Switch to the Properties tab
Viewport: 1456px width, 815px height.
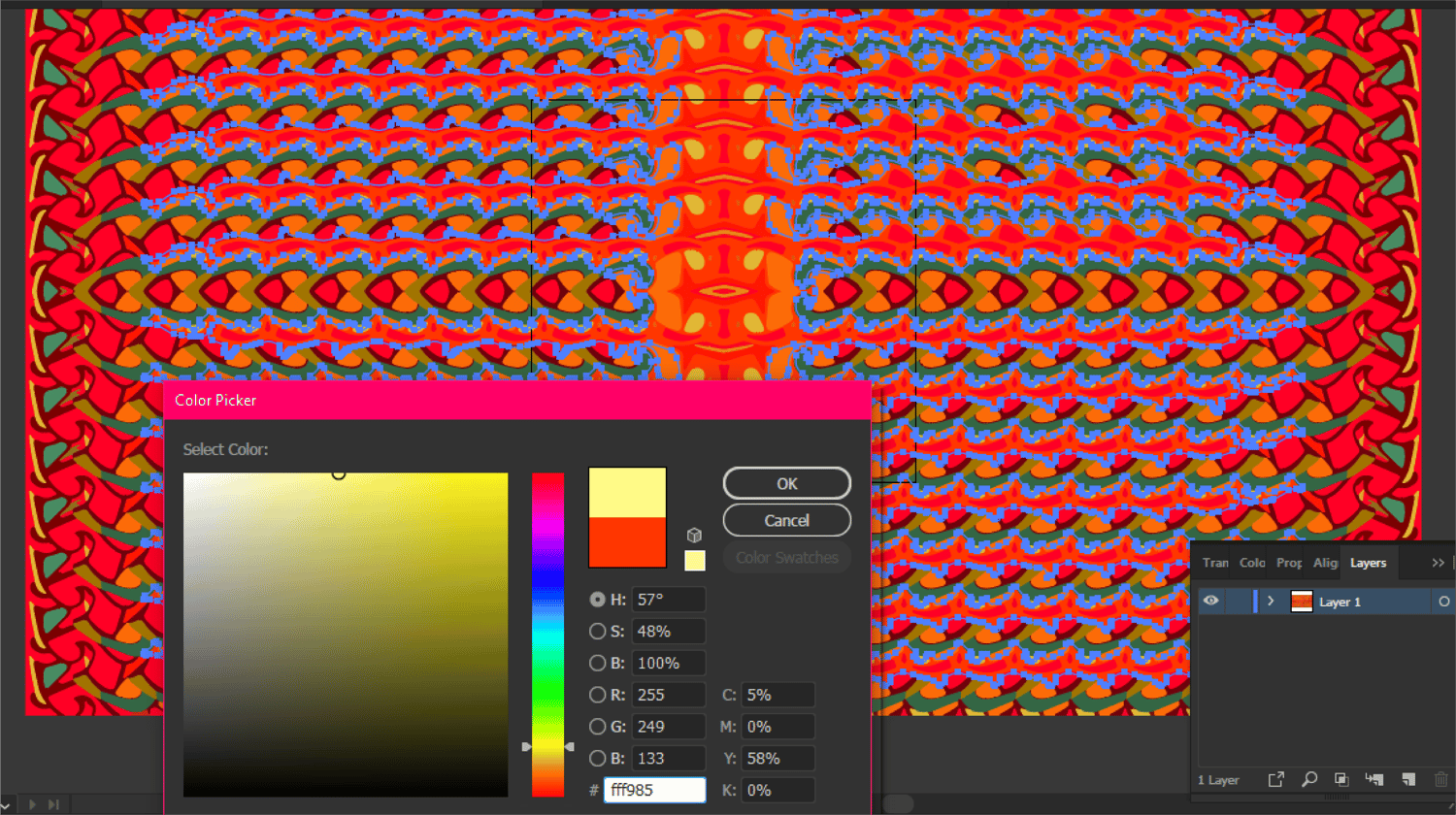coord(1288,563)
